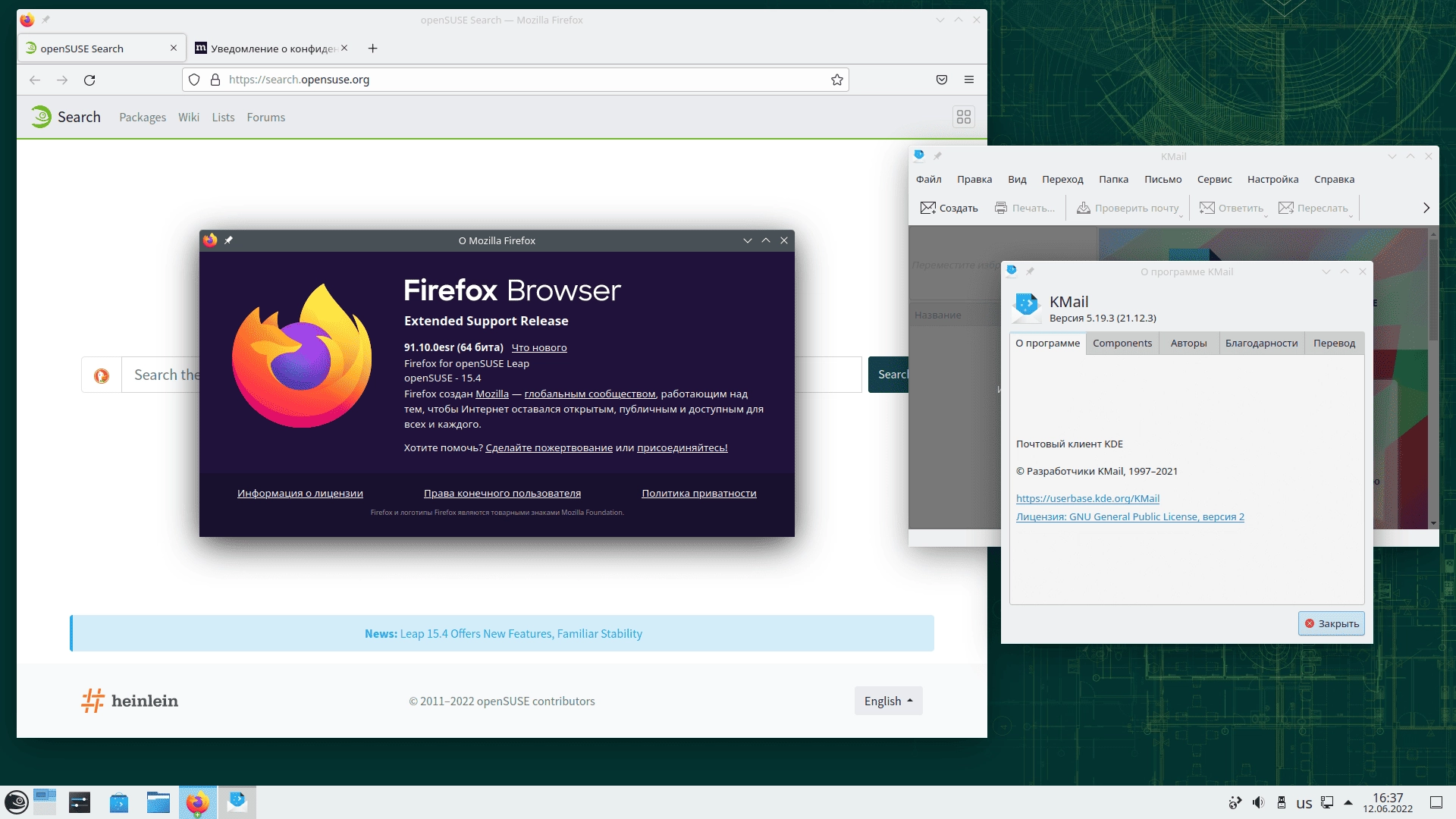The height and width of the screenshot is (819, 1456).
Task: Open tracking protection shield in address bar
Action: [194, 80]
